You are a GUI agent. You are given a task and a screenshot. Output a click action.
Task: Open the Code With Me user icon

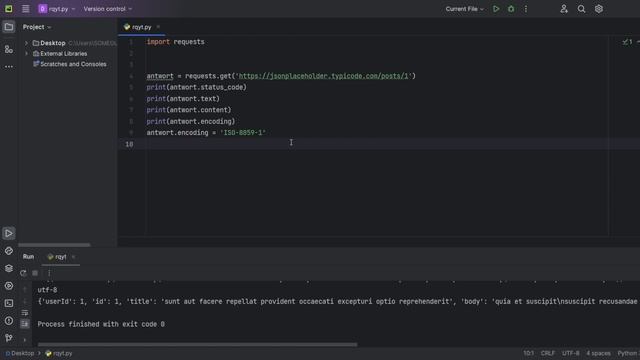click(x=564, y=9)
